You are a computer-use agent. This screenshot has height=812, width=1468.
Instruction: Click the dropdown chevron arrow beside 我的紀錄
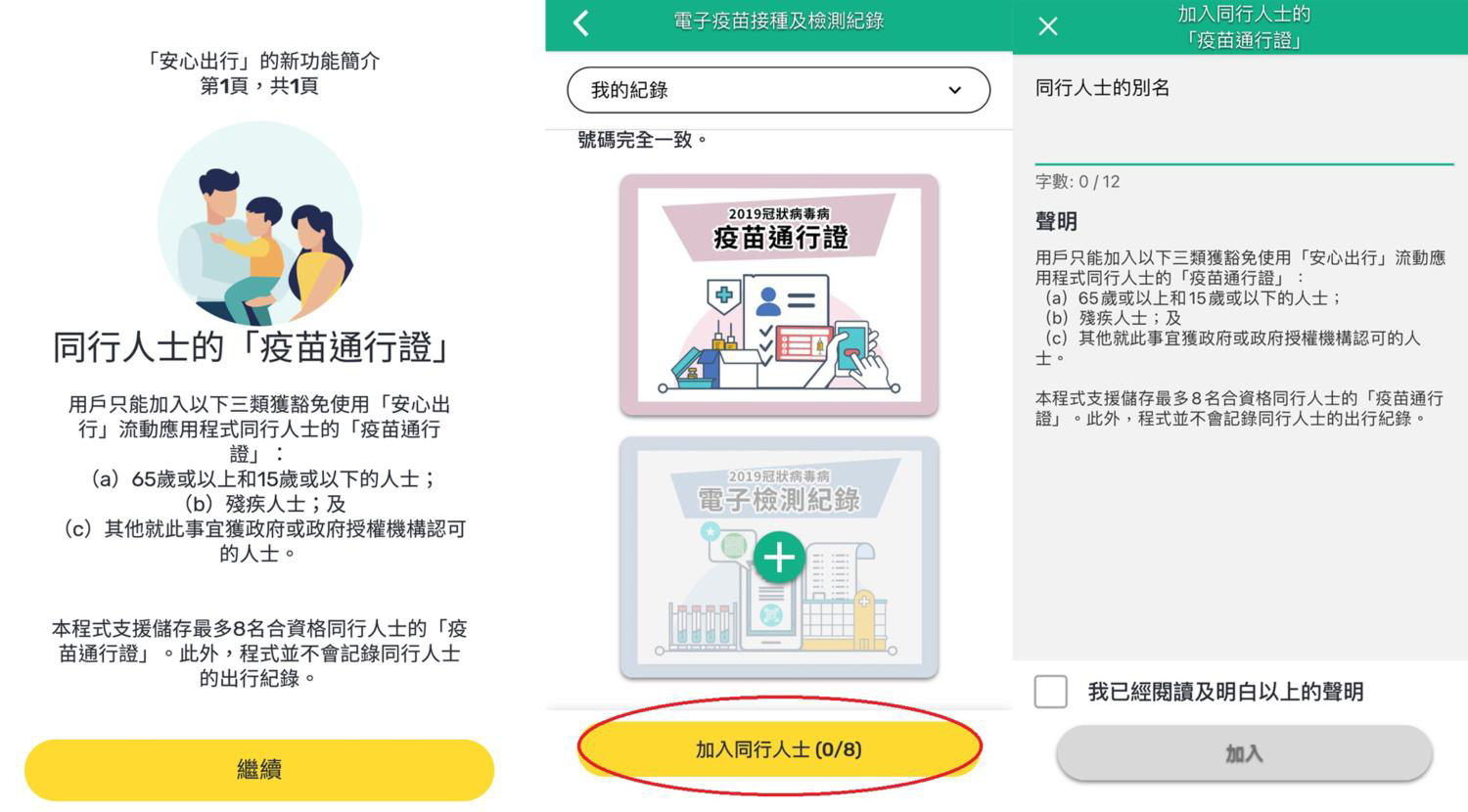click(955, 90)
